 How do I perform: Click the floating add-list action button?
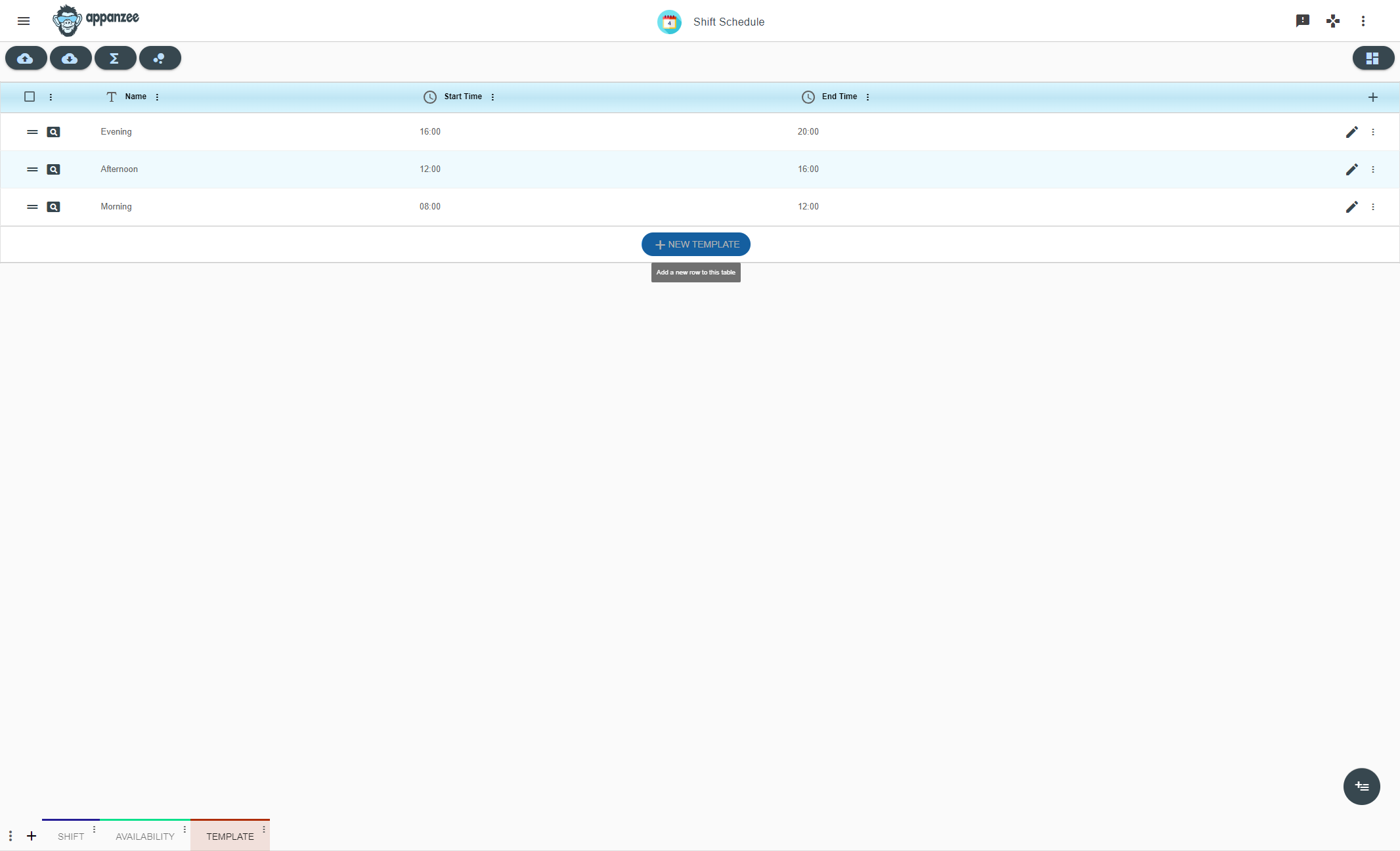pyautogui.click(x=1361, y=786)
